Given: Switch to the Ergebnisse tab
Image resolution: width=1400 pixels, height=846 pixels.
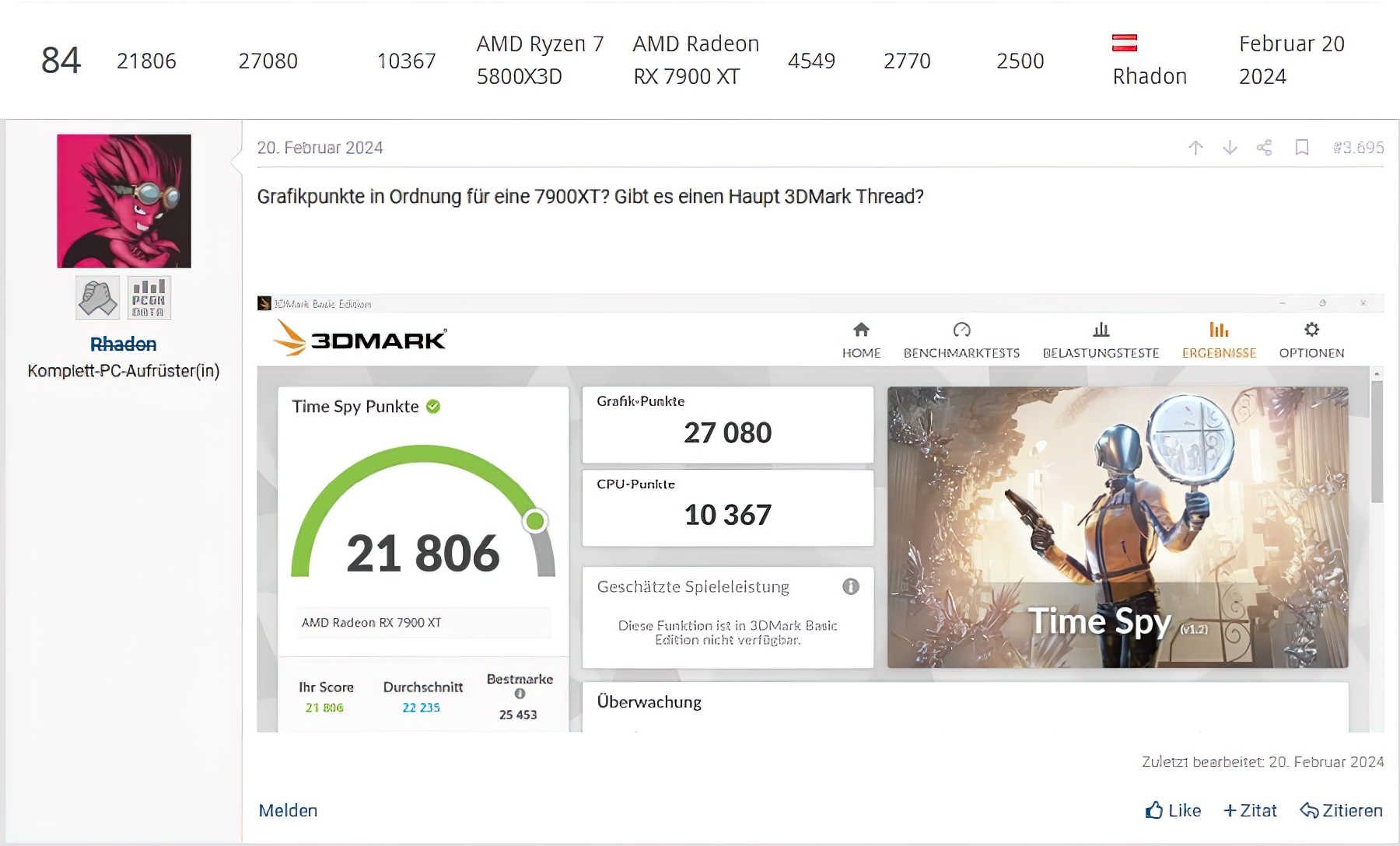Looking at the screenshot, I should [1219, 341].
